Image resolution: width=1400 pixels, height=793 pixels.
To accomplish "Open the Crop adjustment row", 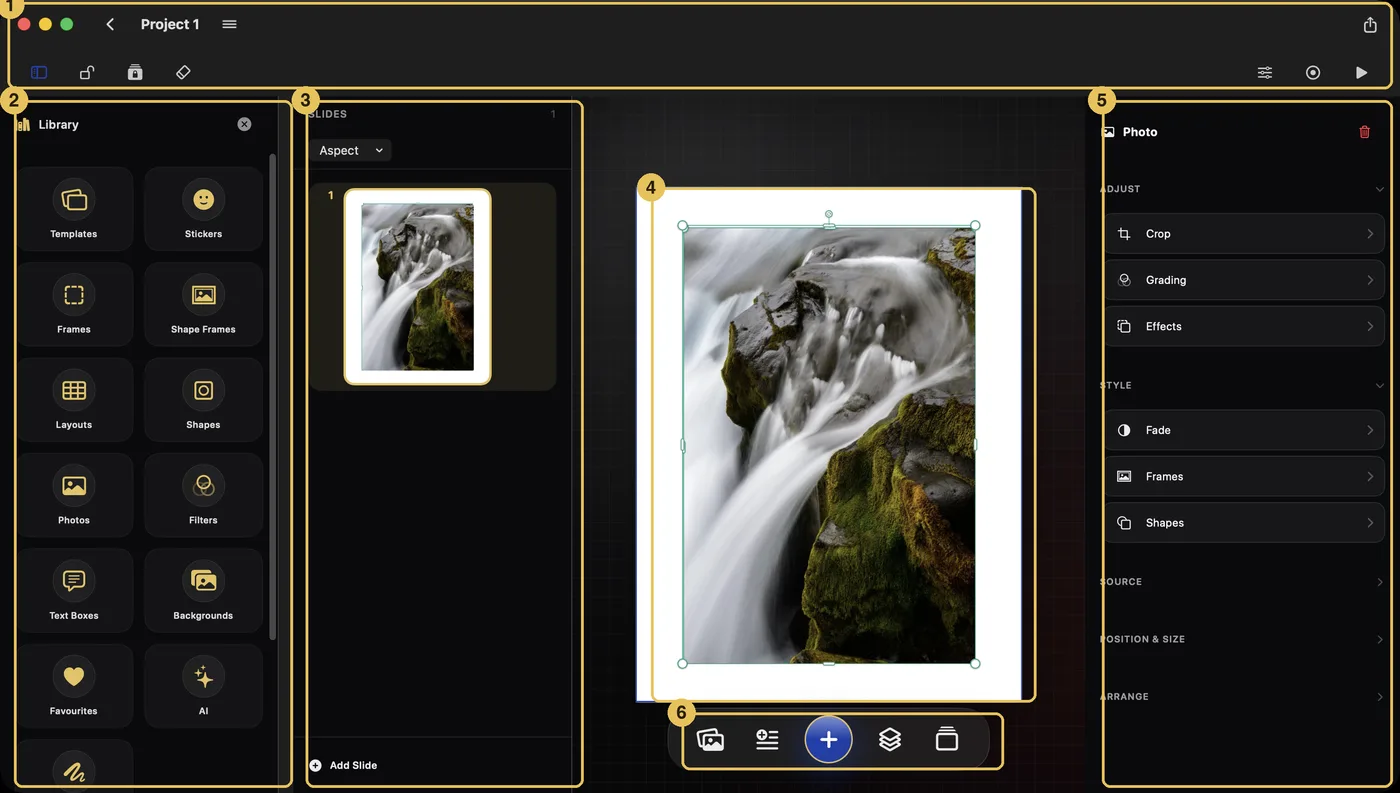I will tap(1245, 234).
